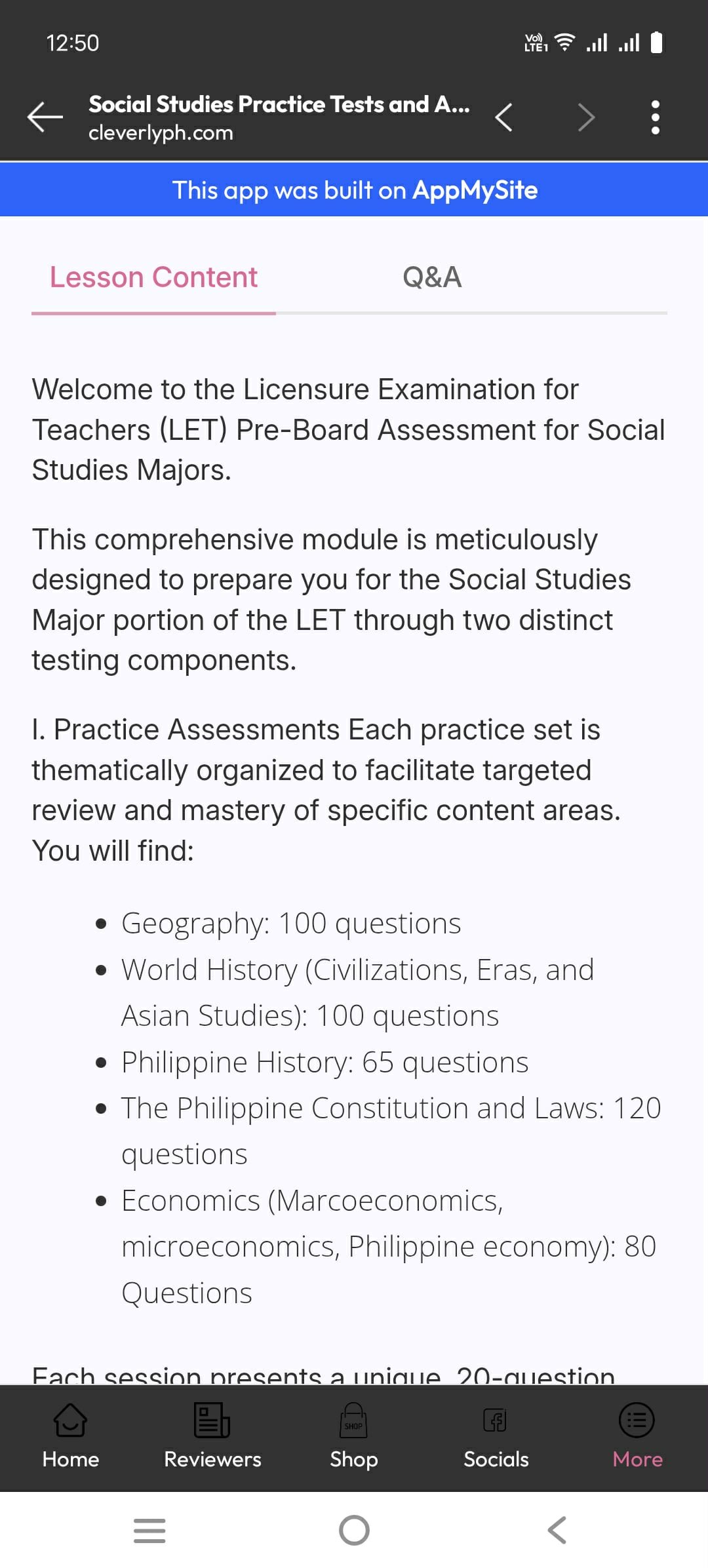
Task: Tap the back arrow in browser header
Action: click(45, 117)
